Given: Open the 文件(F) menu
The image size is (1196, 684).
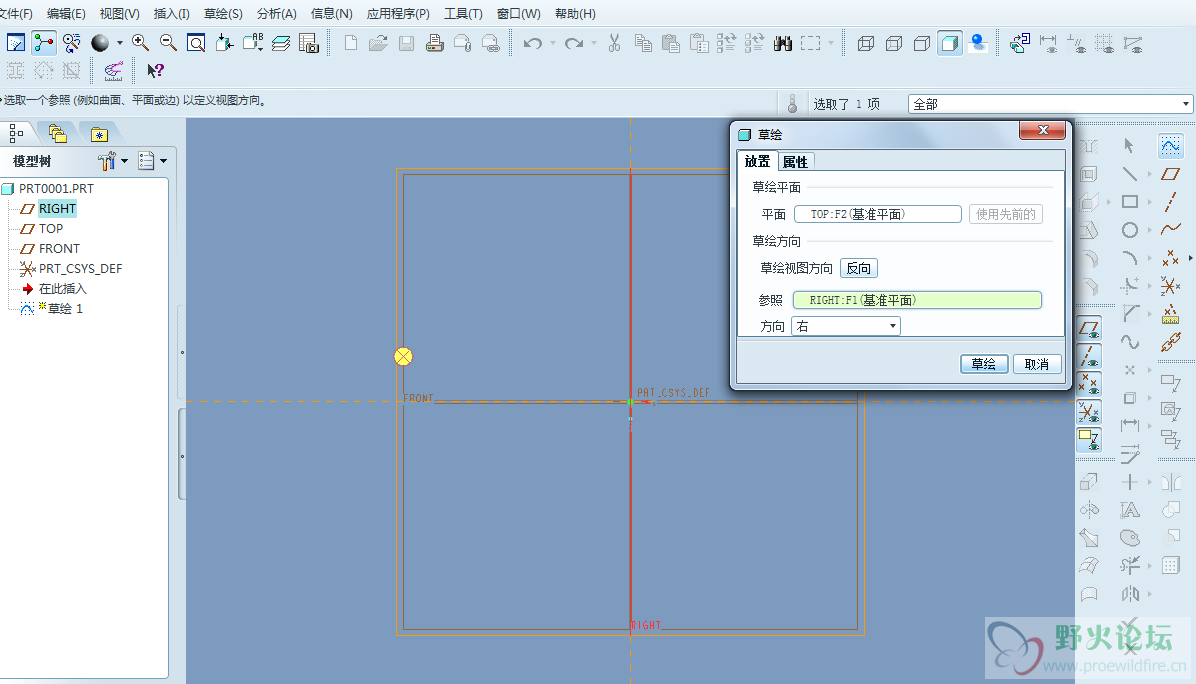Looking at the screenshot, I should click(x=16, y=14).
